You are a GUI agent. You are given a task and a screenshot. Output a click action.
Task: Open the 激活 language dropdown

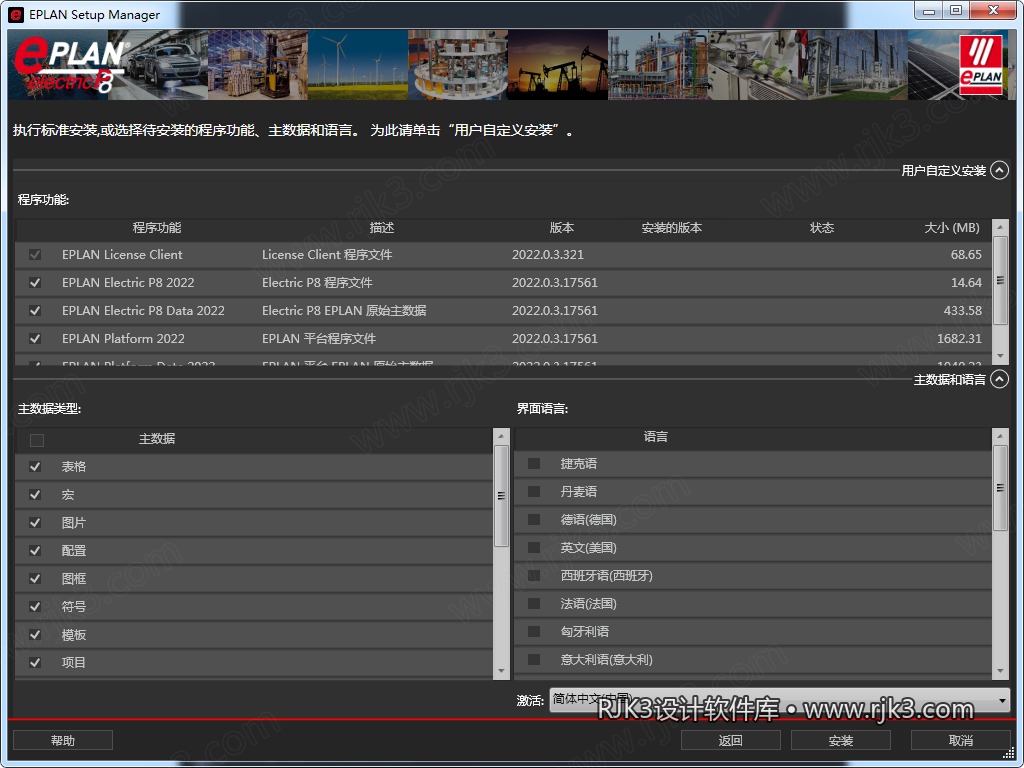coord(780,700)
